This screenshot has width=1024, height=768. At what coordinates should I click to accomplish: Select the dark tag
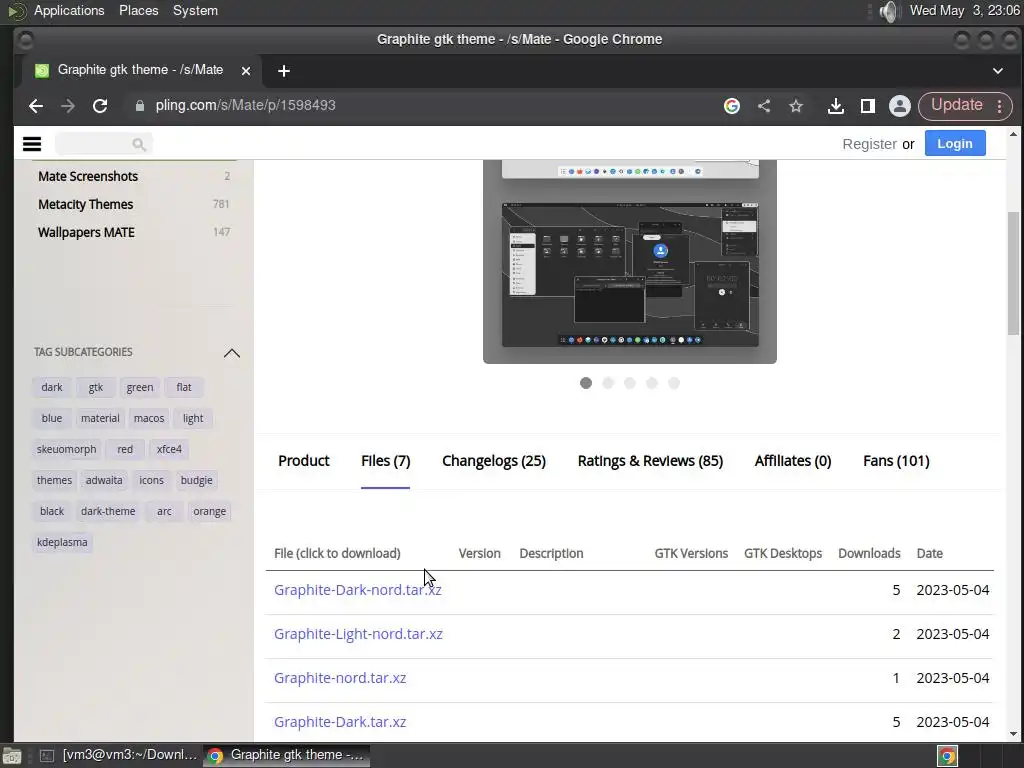(x=52, y=387)
